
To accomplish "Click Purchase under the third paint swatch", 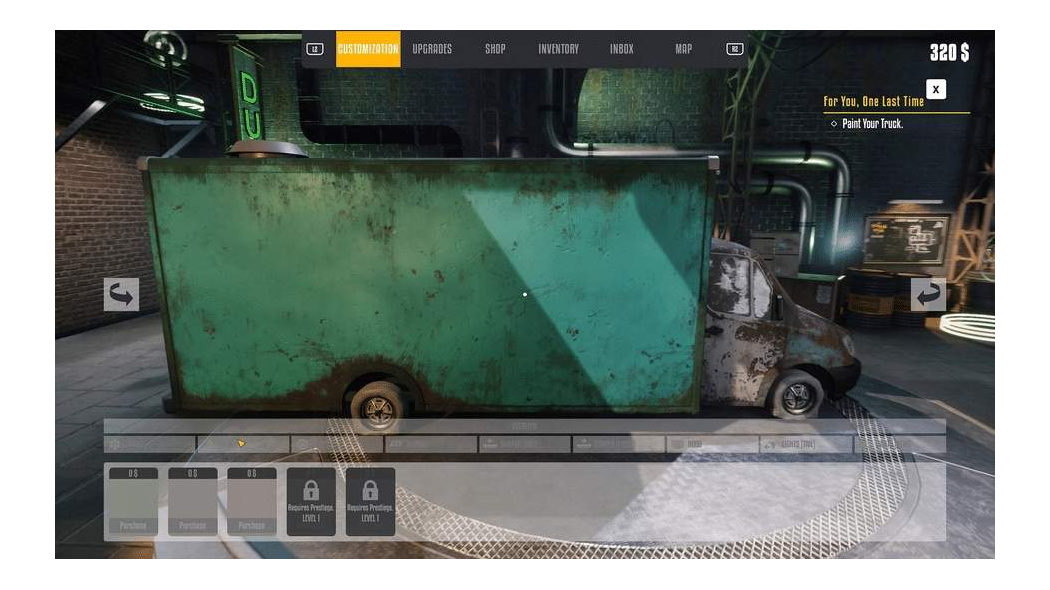I will click(x=251, y=526).
